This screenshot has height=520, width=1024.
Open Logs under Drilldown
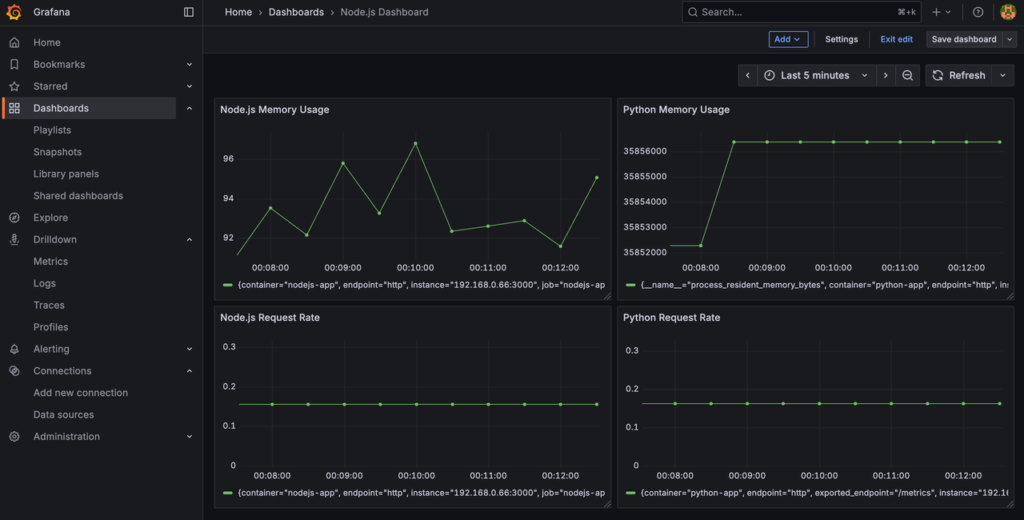point(44,283)
